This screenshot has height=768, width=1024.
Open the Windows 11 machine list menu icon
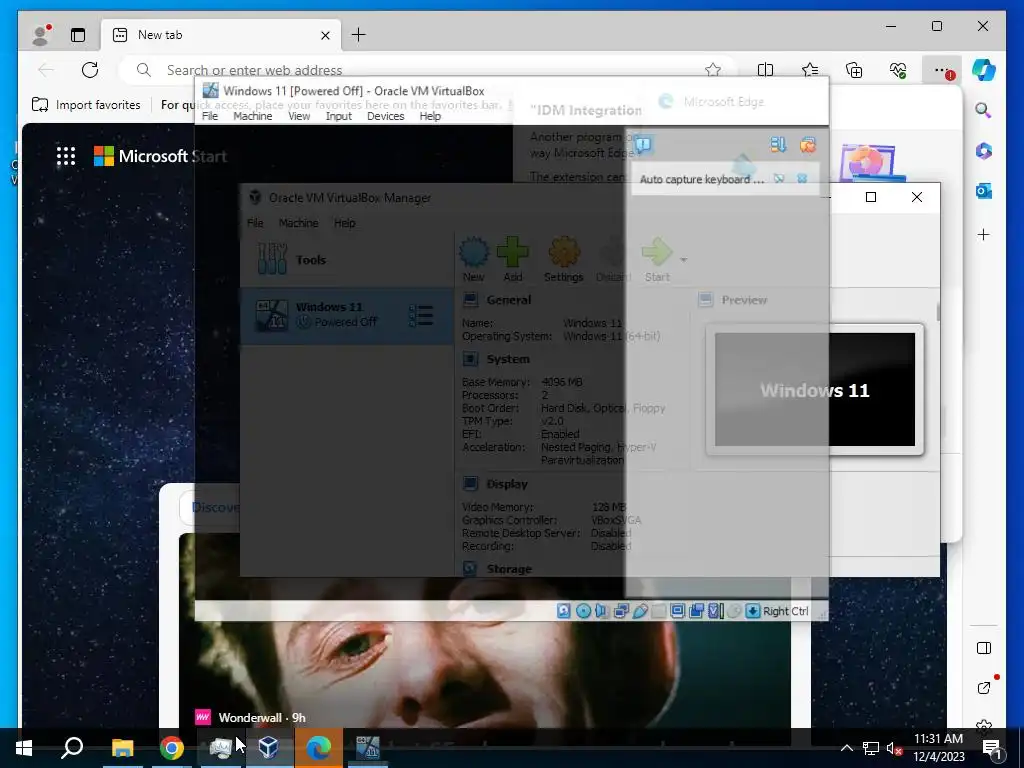(x=421, y=315)
